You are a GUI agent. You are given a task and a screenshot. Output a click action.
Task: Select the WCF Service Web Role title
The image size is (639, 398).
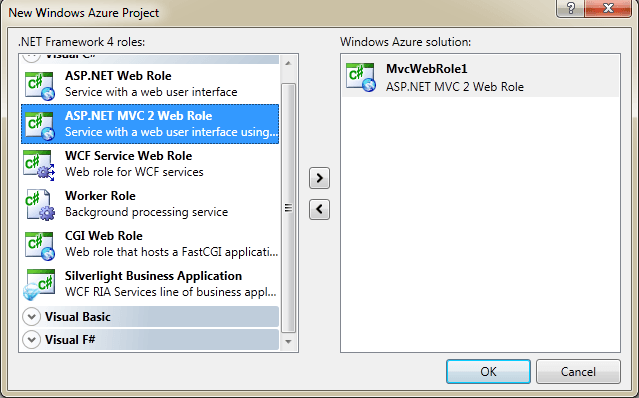tap(128, 156)
